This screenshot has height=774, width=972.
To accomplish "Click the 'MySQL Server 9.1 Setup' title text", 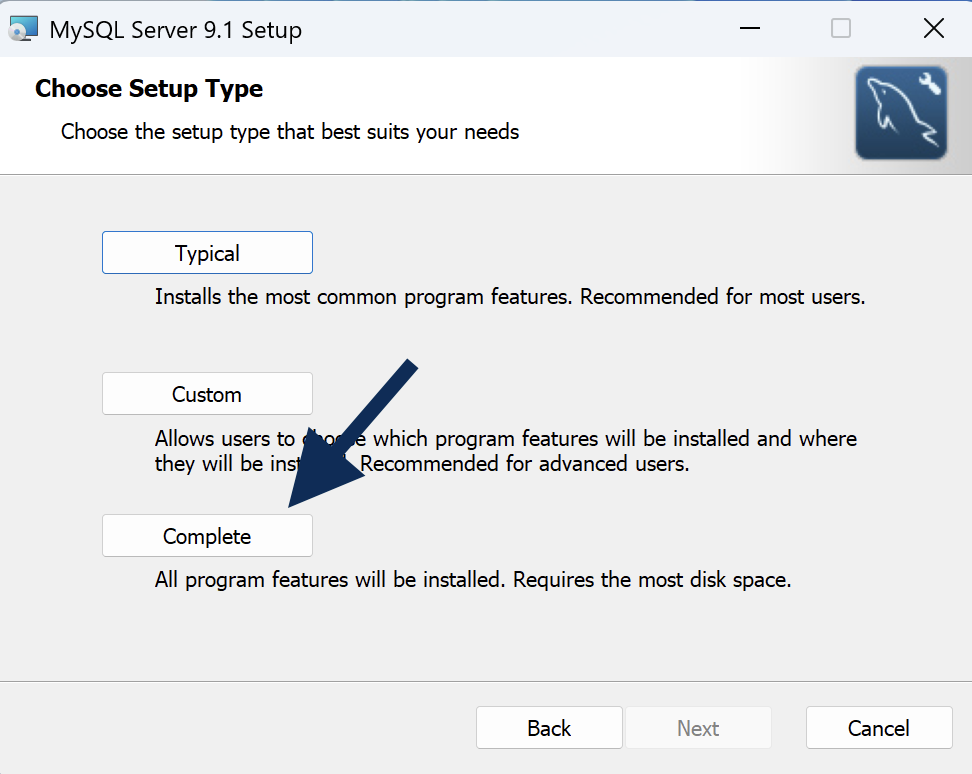I will coord(175,30).
